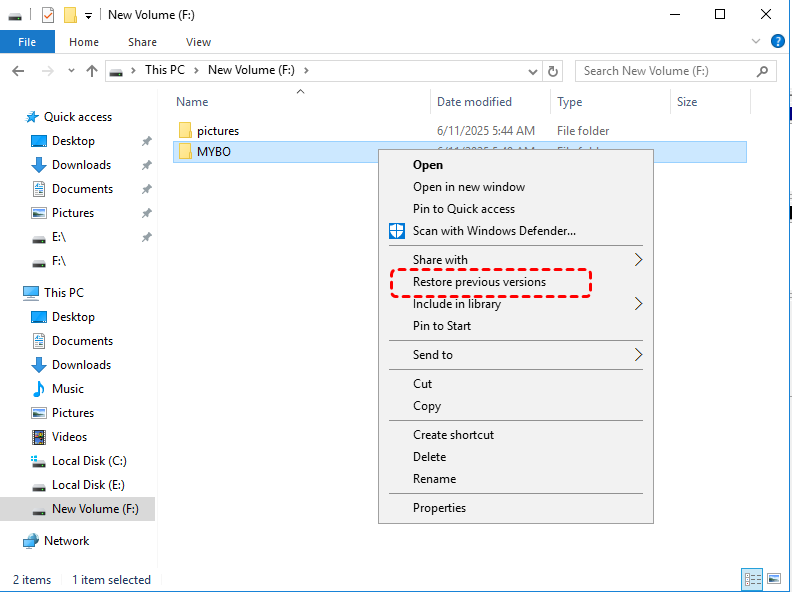Screen dimensions: 792x592
Task: Click the Back arrow navigation icon
Action: 18,71
